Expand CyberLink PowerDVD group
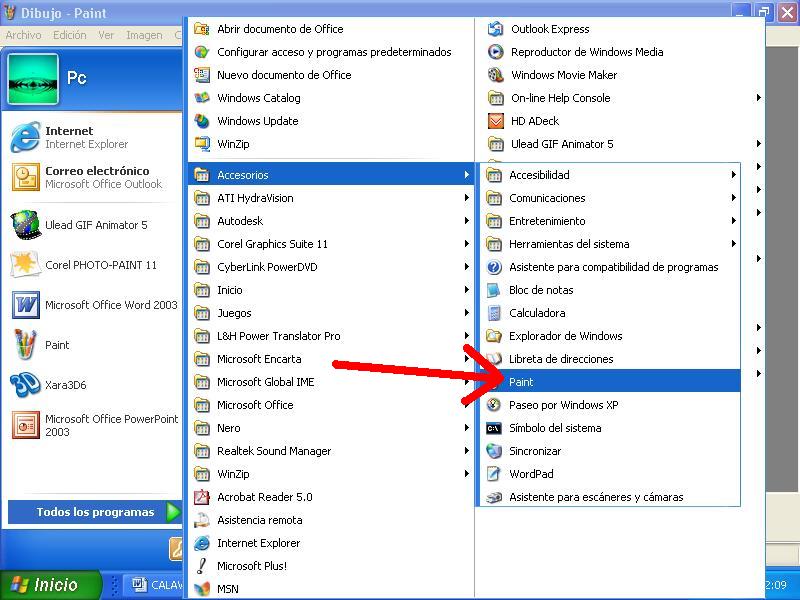 coord(331,266)
